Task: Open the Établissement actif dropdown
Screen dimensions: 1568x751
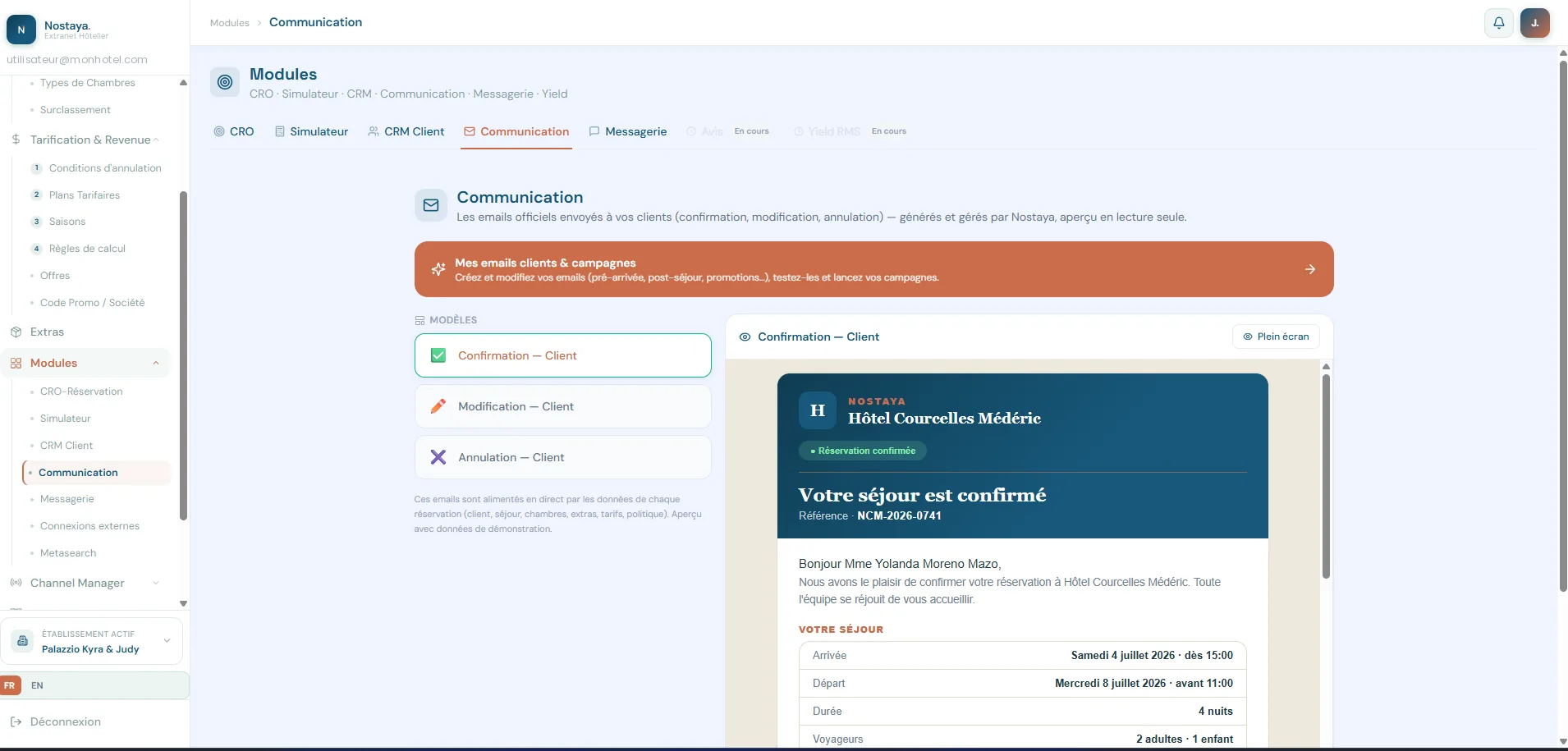Action: coord(91,641)
